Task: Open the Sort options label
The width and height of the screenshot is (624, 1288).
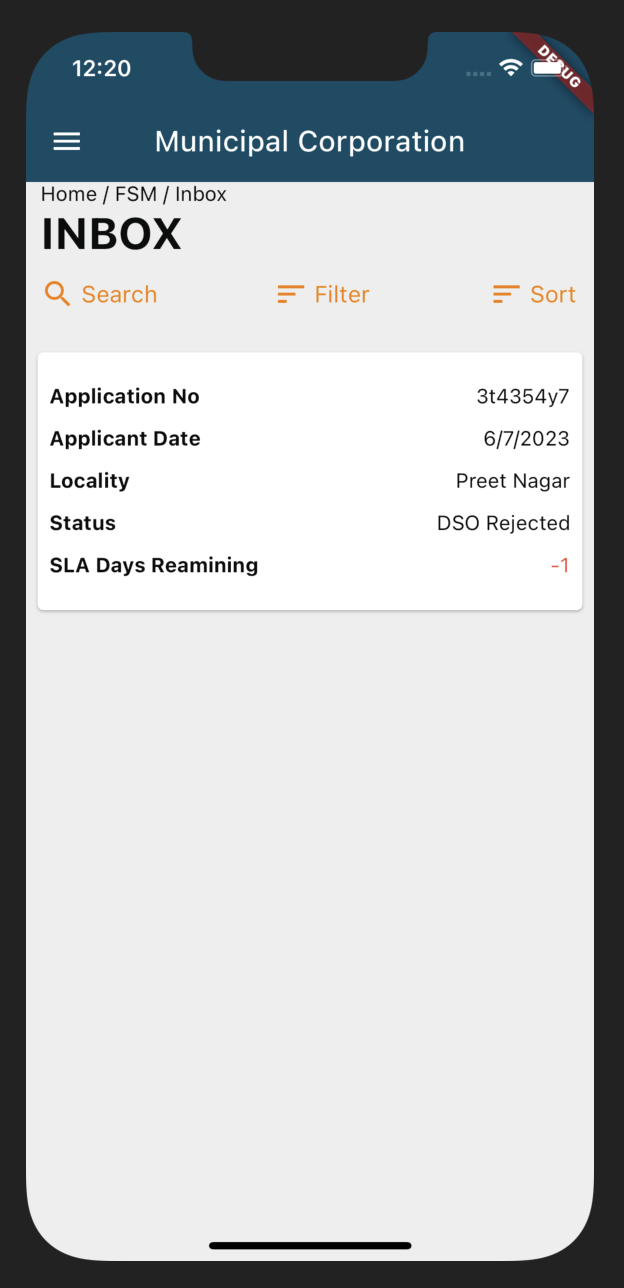Action: (x=553, y=294)
